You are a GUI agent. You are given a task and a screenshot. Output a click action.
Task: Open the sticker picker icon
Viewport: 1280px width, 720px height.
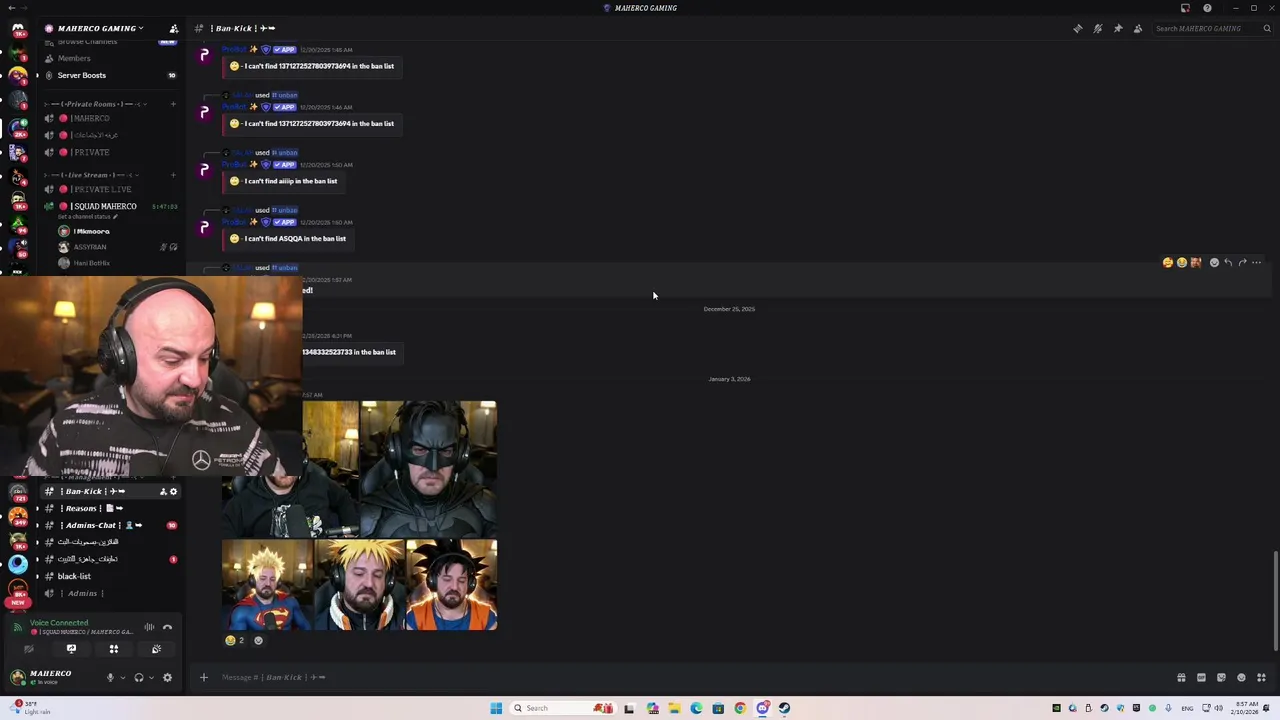(1221, 677)
